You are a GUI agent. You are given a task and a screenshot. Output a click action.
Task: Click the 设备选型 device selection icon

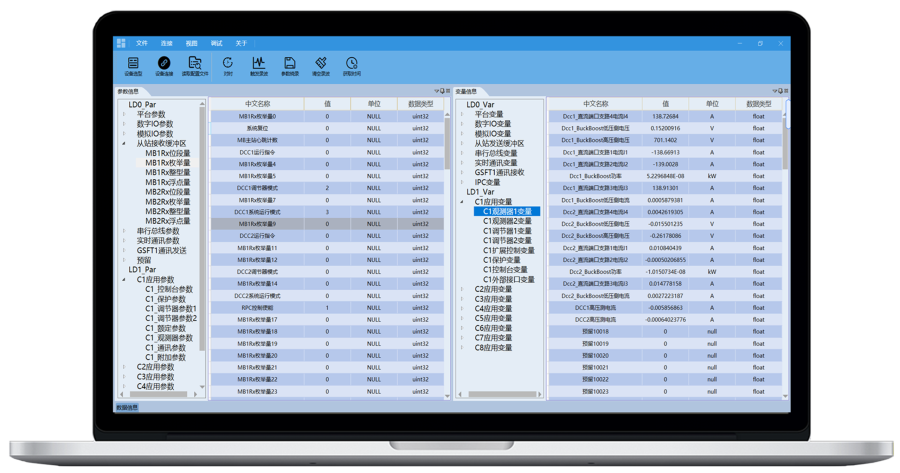[133, 65]
